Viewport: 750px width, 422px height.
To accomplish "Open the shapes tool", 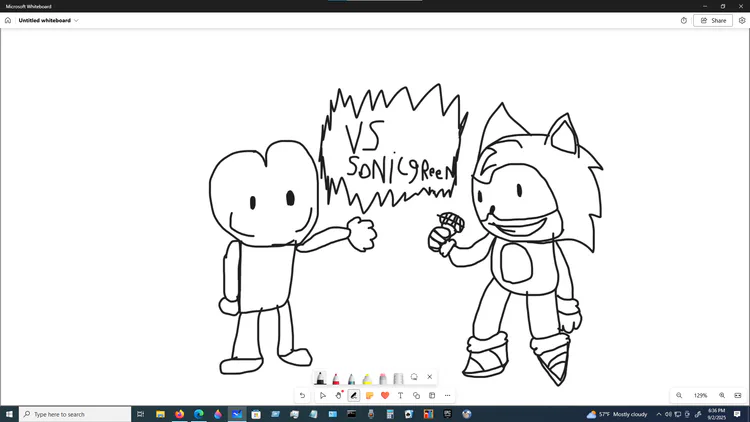I will (416, 396).
